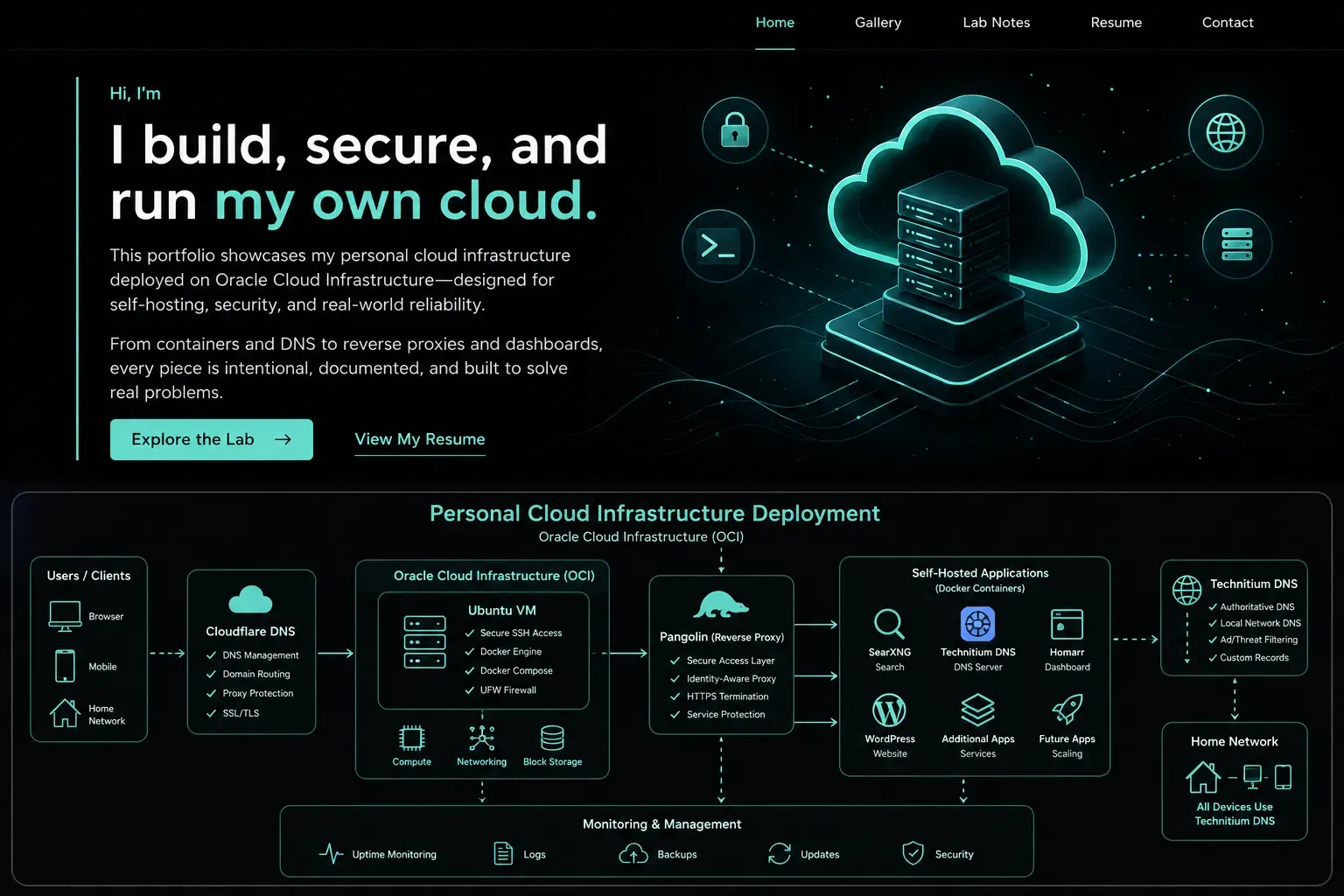The height and width of the screenshot is (896, 1344).
Task: Navigate to the Resume page
Action: click(x=1116, y=23)
